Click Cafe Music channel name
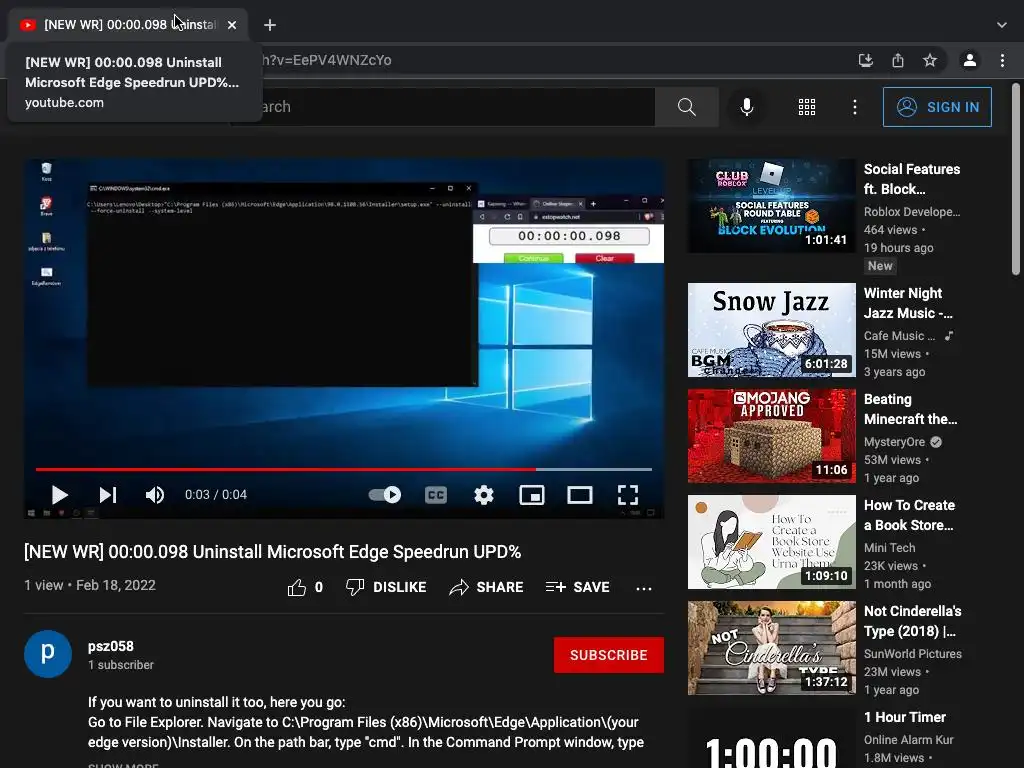Image resolution: width=1024 pixels, height=768 pixels. [x=899, y=336]
